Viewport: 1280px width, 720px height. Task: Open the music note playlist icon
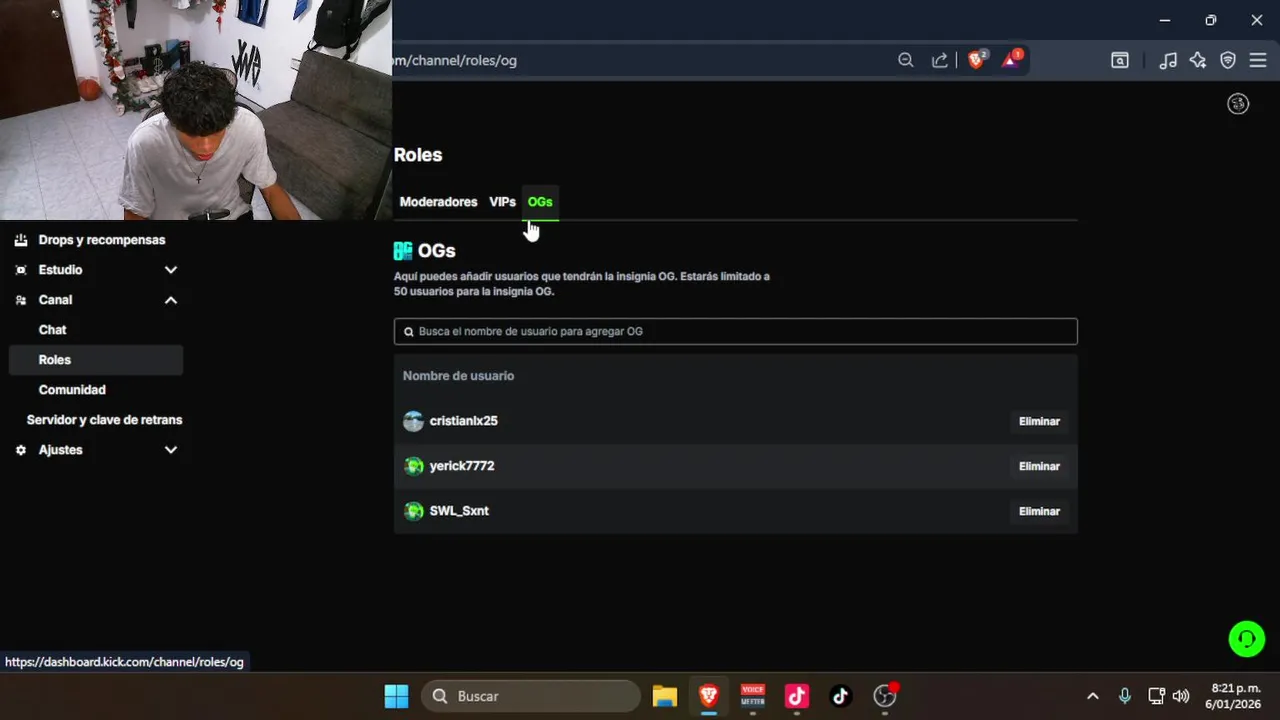tap(1168, 60)
